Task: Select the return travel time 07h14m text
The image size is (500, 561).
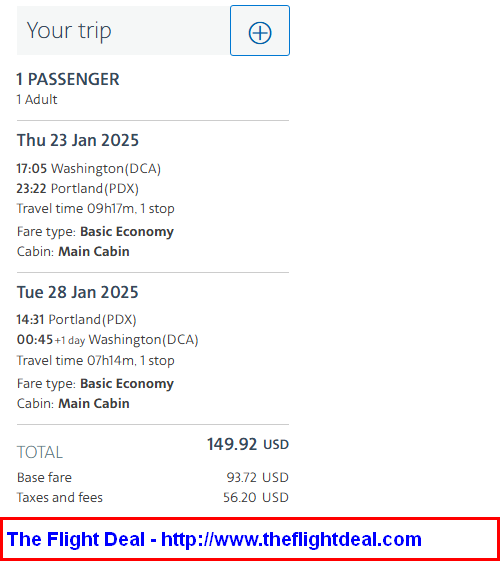Action: pyautogui.click(x=95, y=360)
